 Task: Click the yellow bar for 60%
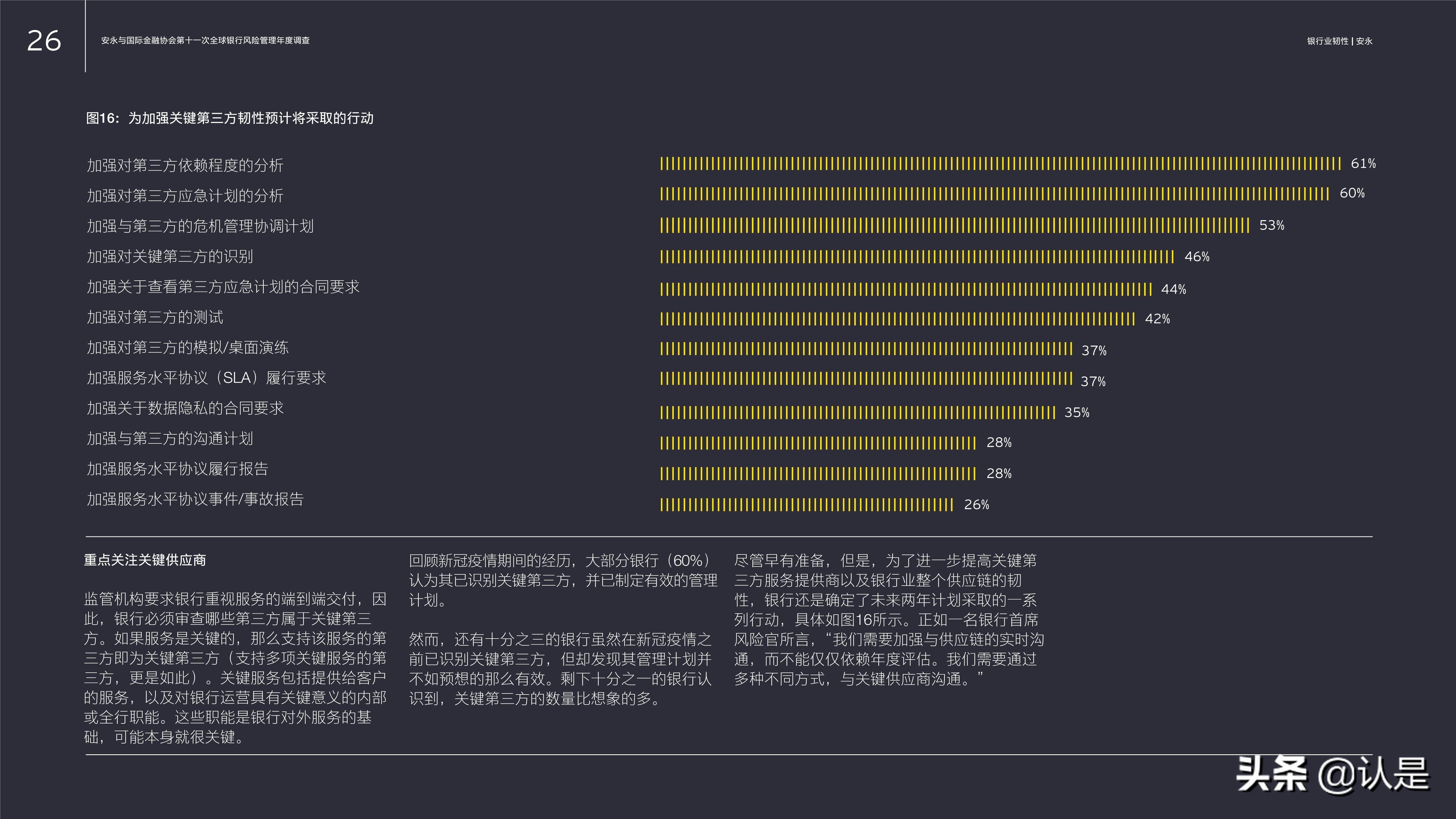tap(994, 194)
